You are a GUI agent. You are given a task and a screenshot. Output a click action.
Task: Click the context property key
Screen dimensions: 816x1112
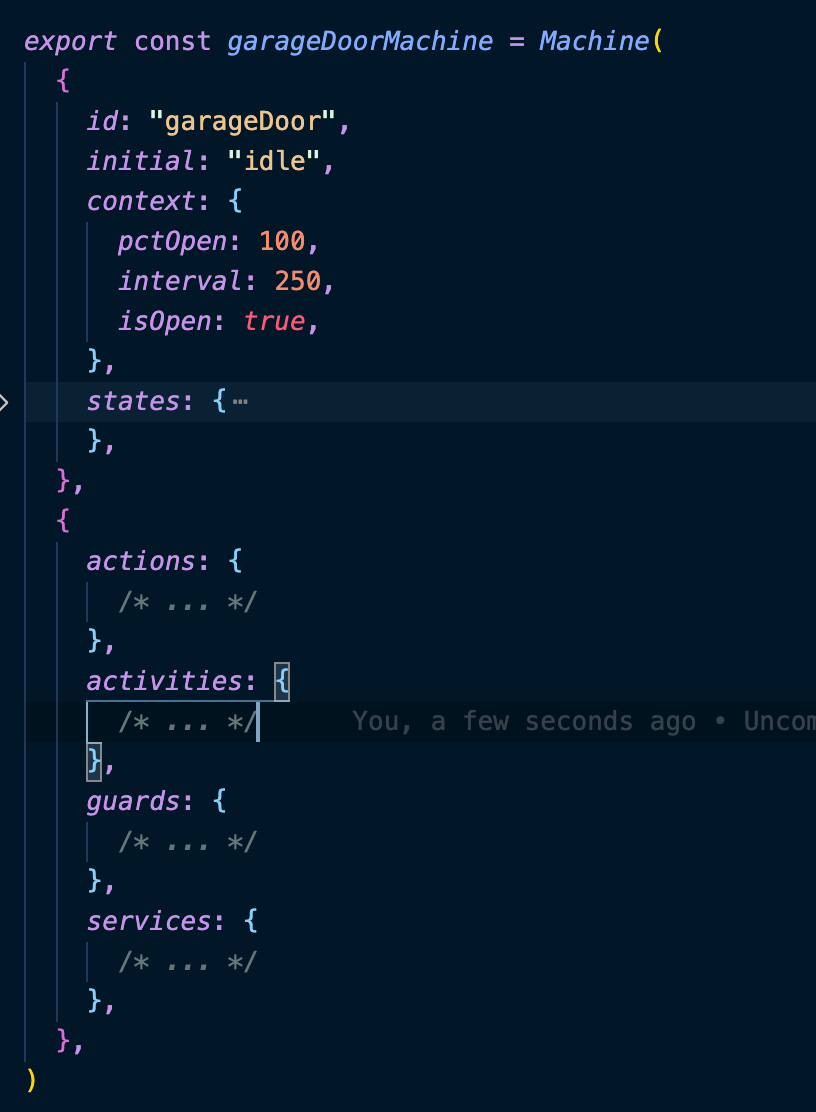coord(140,202)
